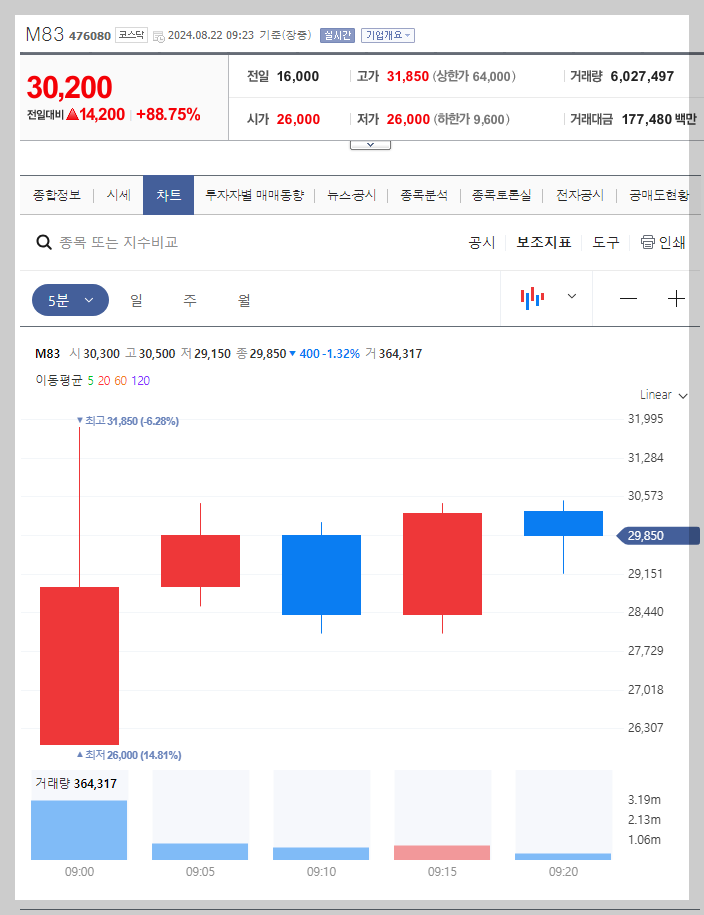Click the 09:00 red candlestick
704x915 pixels.
pyautogui.click(x=79, y=665)
